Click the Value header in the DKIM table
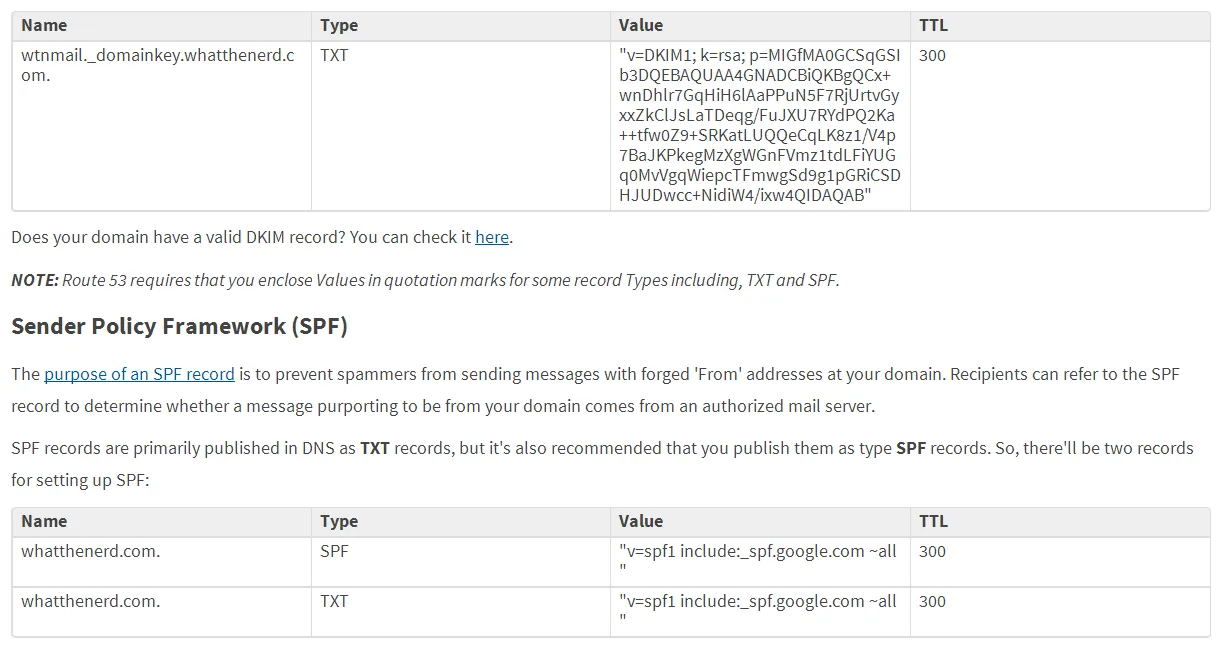Viewport: 1218px width, 646px height. tap(640, 25)
